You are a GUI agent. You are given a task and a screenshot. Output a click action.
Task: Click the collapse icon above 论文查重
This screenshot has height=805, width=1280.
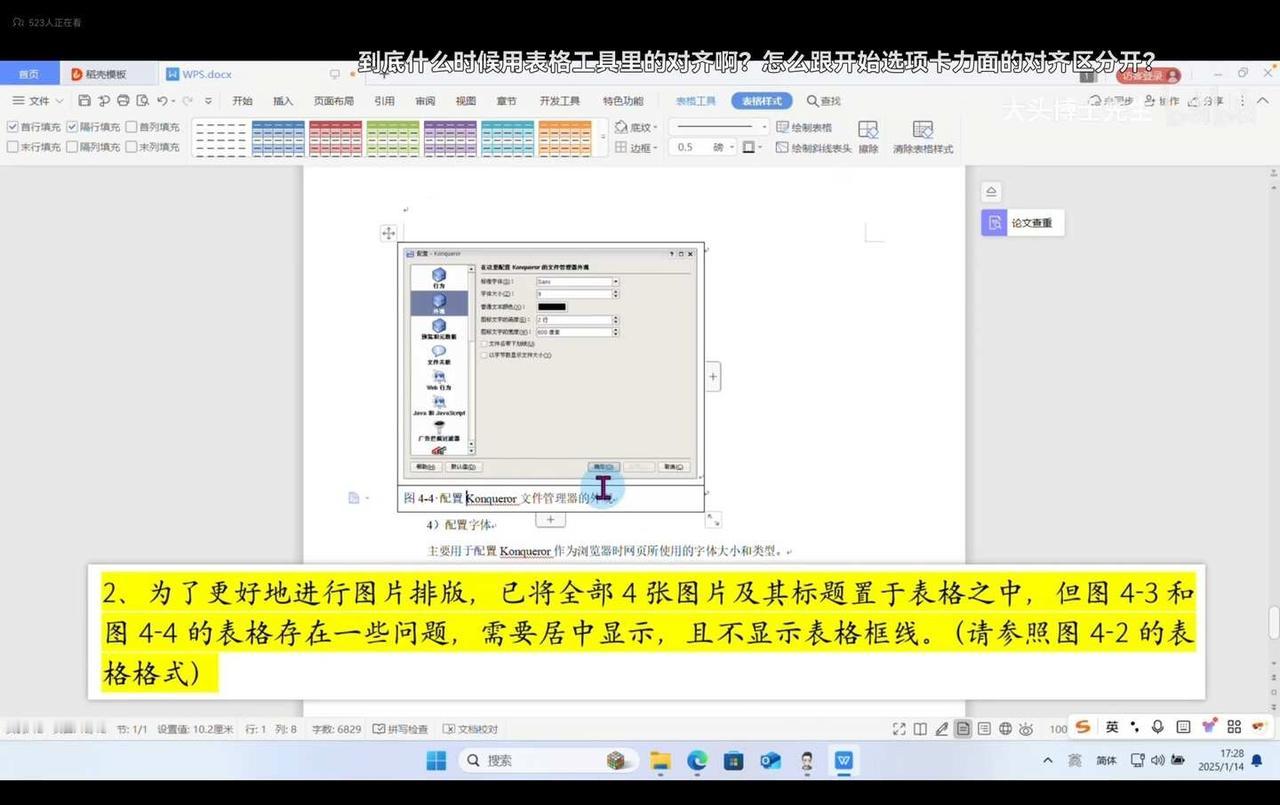tap(991, 192)
